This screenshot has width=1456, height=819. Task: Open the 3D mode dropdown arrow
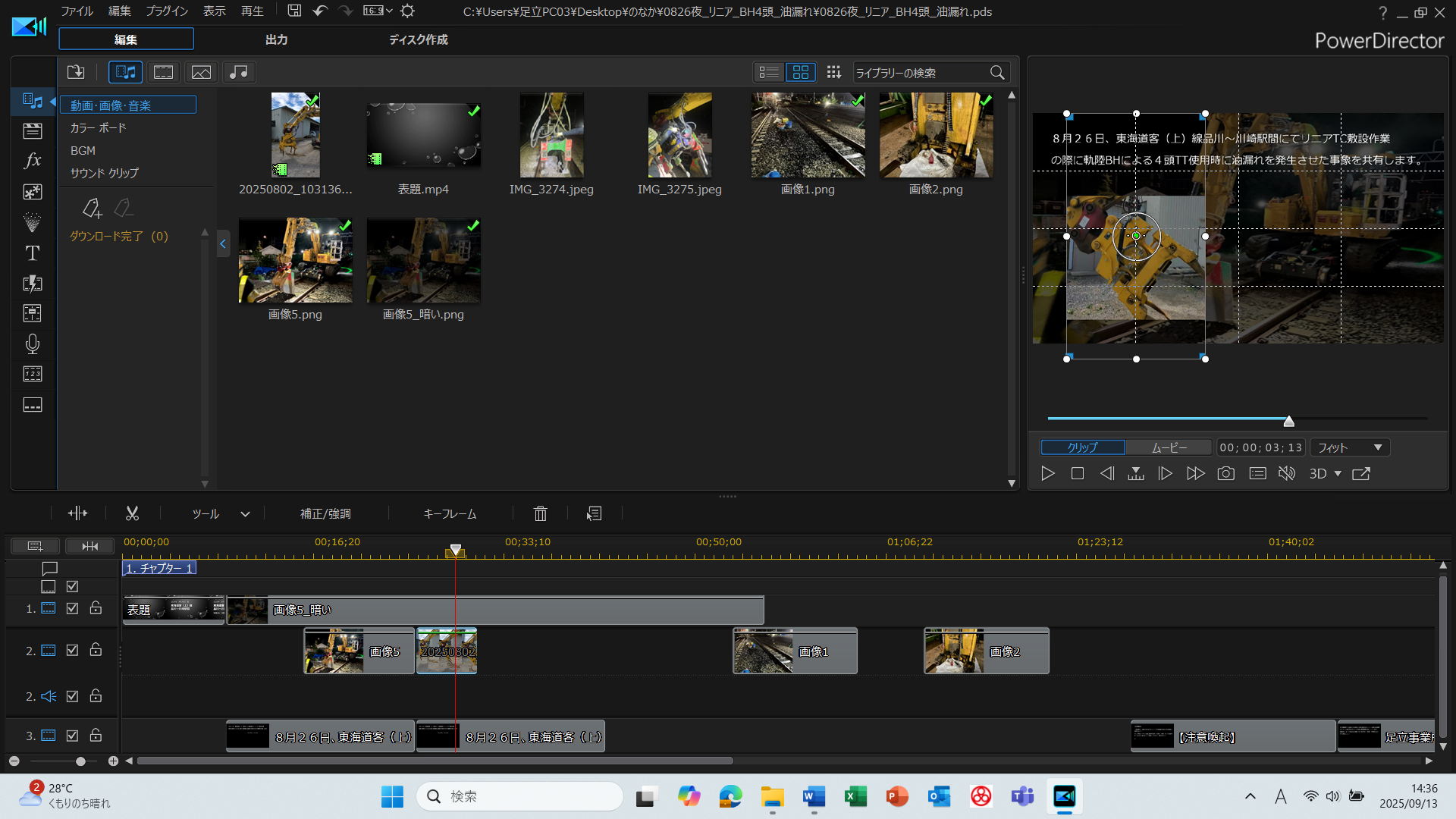pos(1338,473)
